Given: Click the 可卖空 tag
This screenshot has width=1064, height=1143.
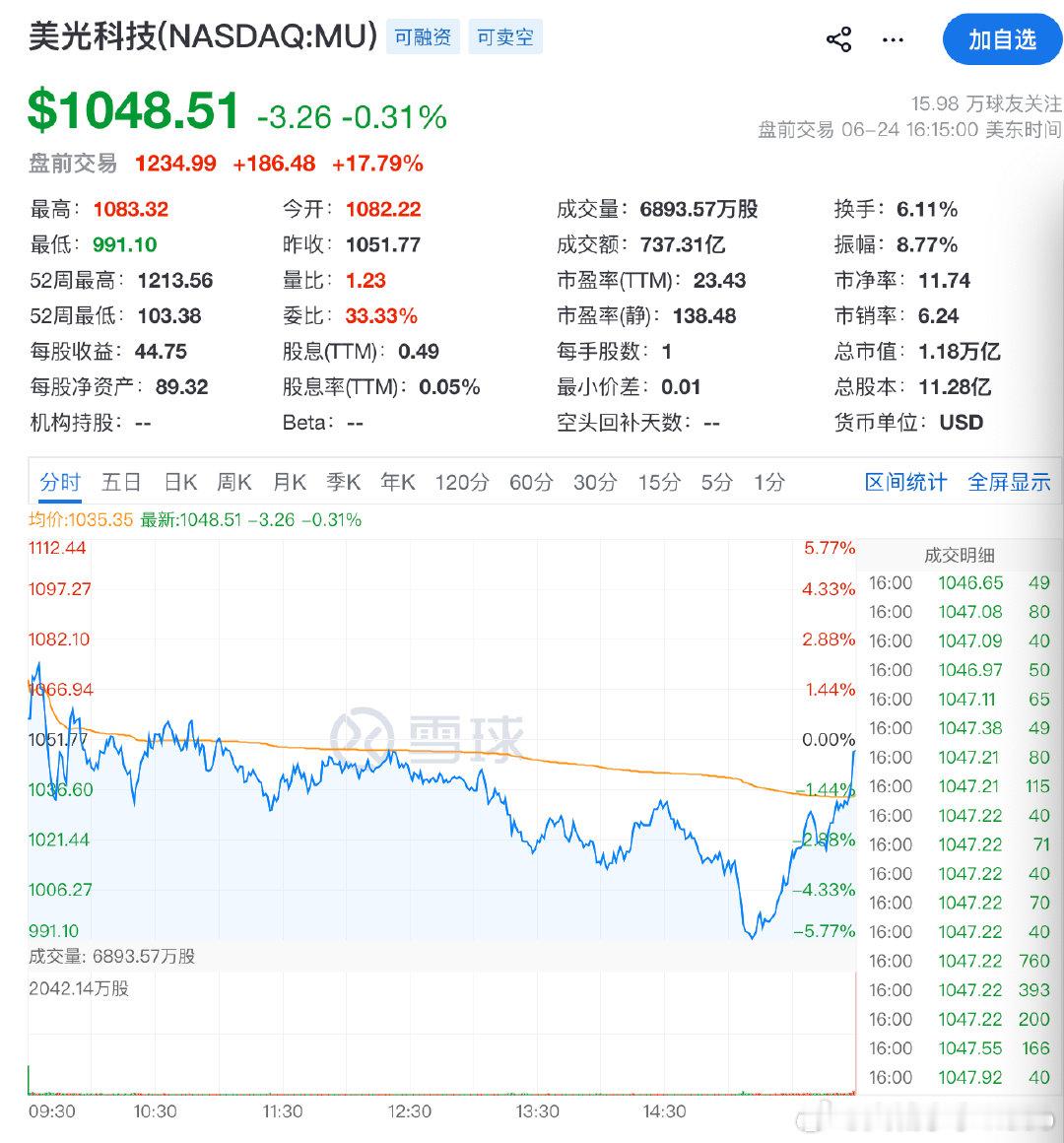Looking at the screenshot, I should pyautogui.click(x=505, y=37).
